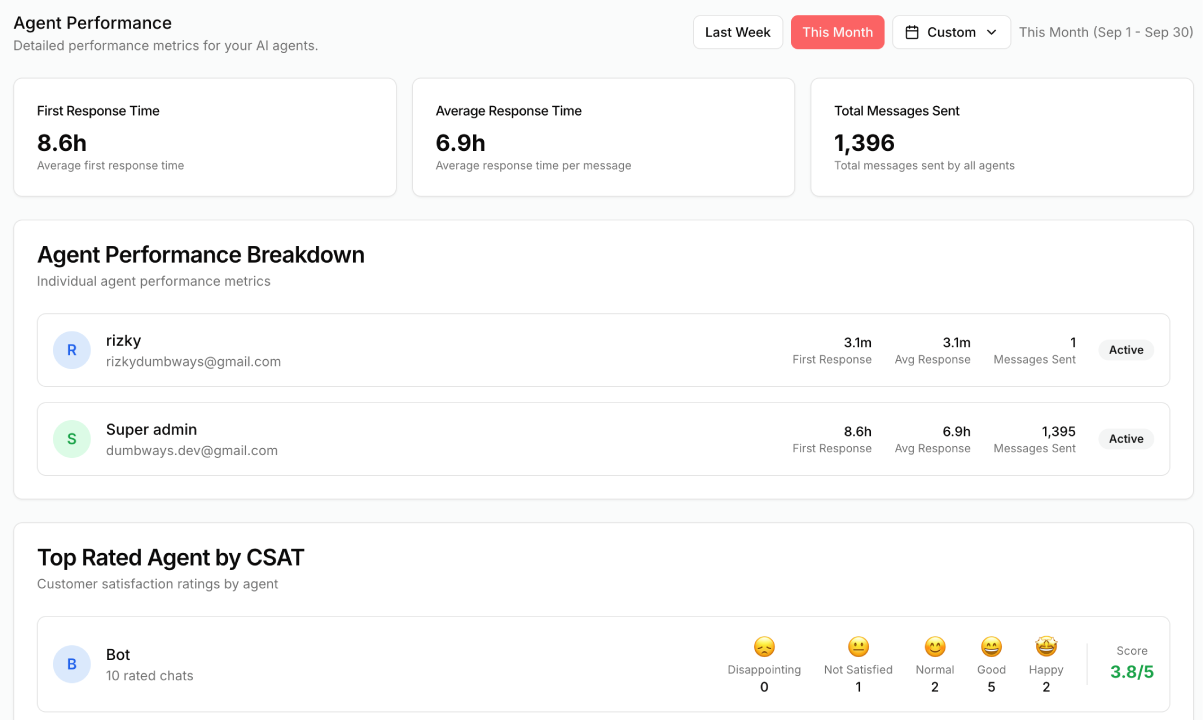This screenshot has width=1203, height=720.
Task: Select the This Month tab
Action: pos(837,32)
